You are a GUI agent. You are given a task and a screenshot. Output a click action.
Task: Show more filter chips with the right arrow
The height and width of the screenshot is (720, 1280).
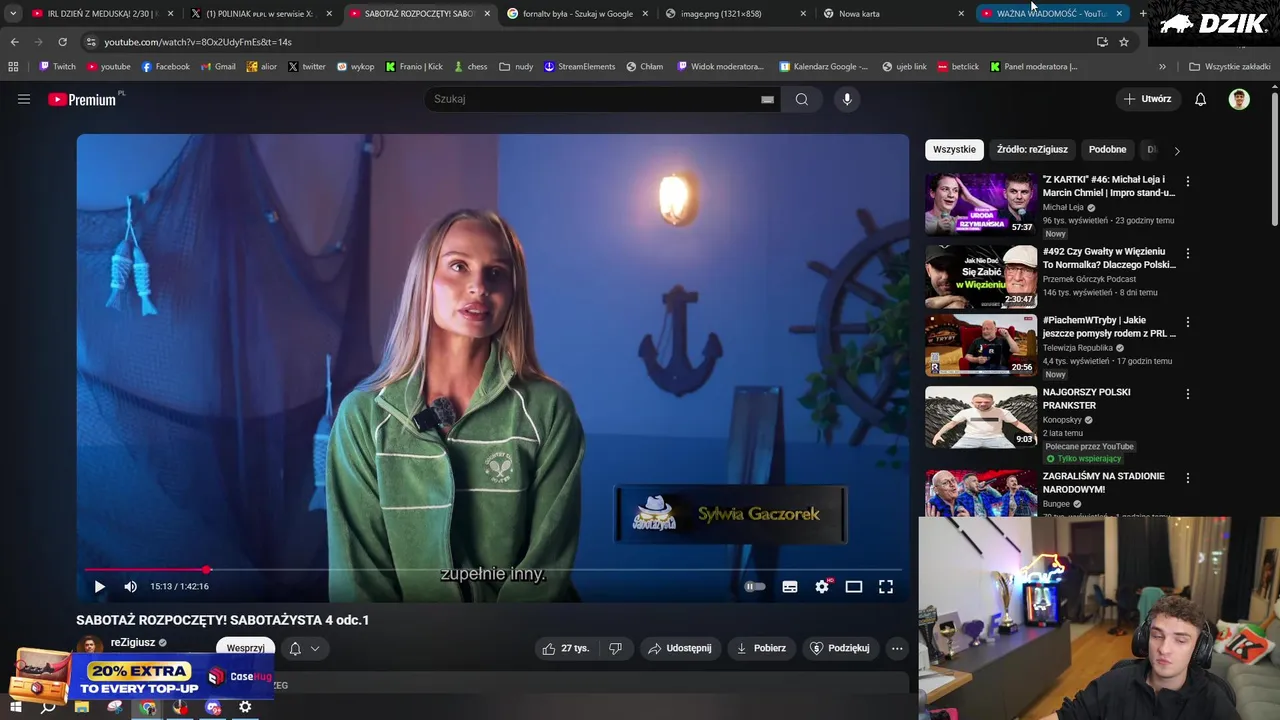pos(1176,150)
